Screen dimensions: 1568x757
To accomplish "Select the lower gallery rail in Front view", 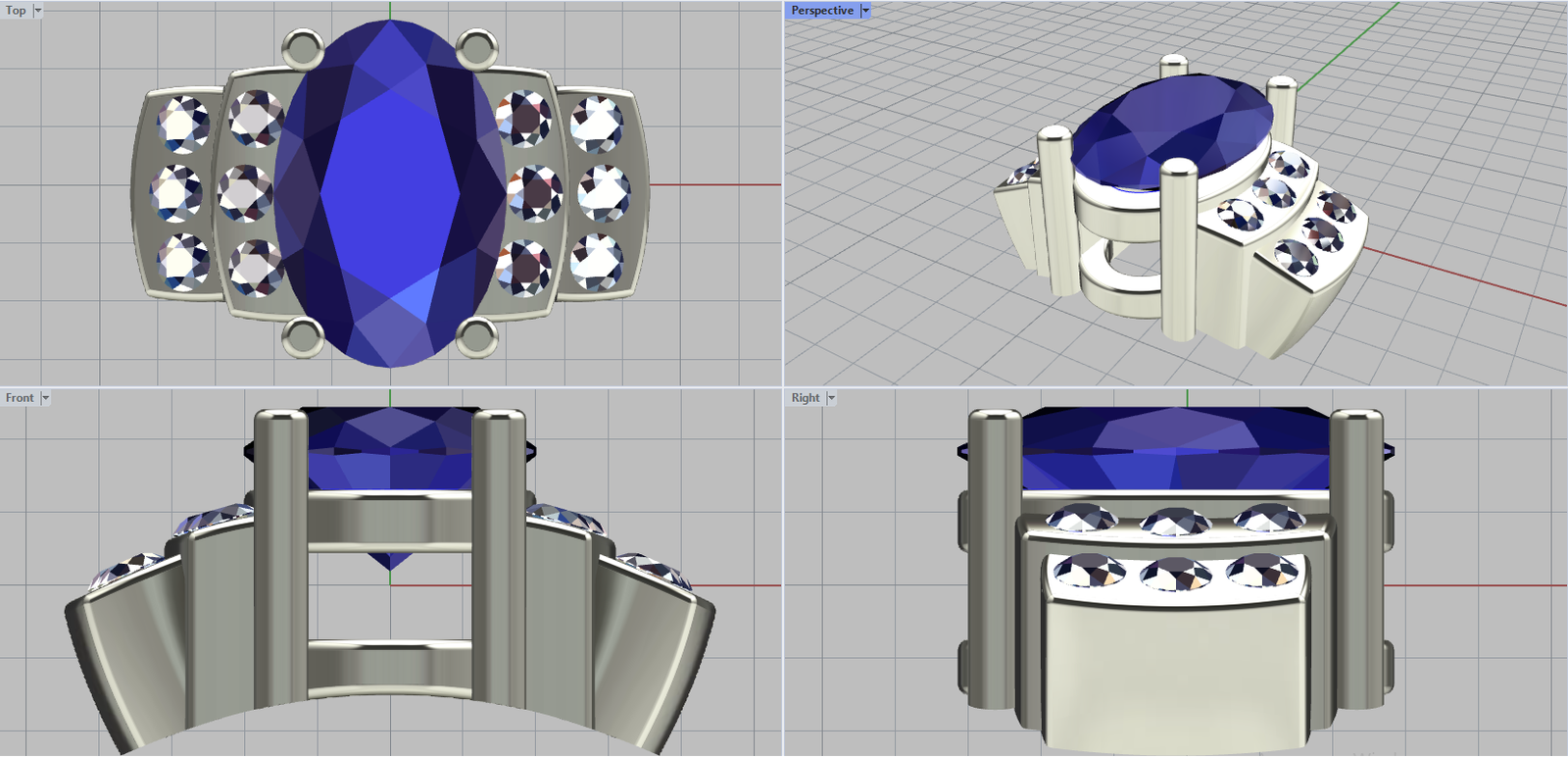I will coord(390,647).
